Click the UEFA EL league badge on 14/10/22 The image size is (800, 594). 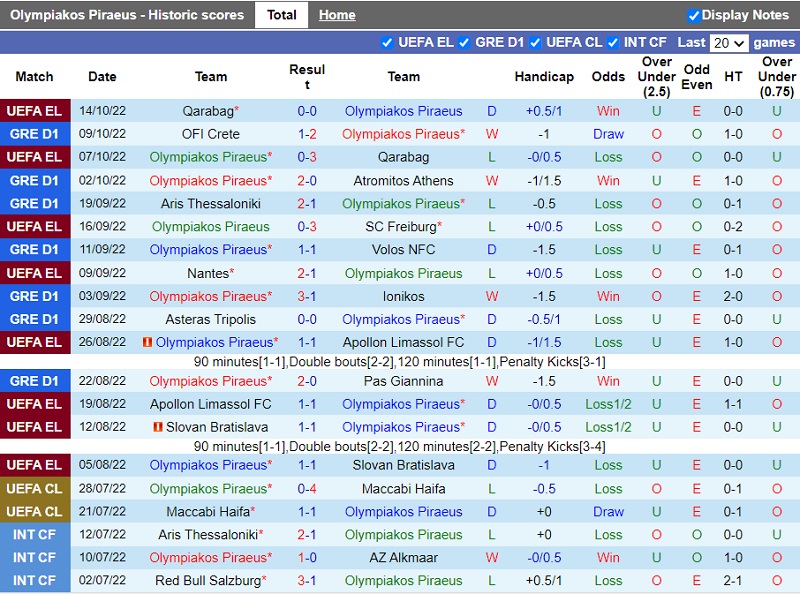point(35,111)
